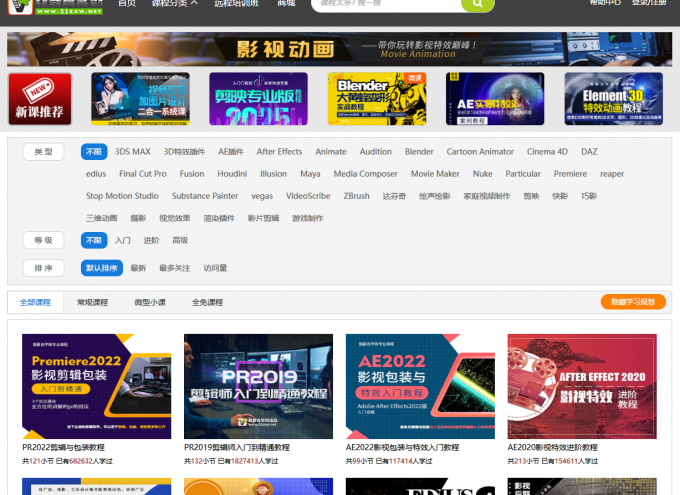Open the AE2022 影视包装 course thumbnail
This screenshot has height=495, width=680.
pos(420,387)
